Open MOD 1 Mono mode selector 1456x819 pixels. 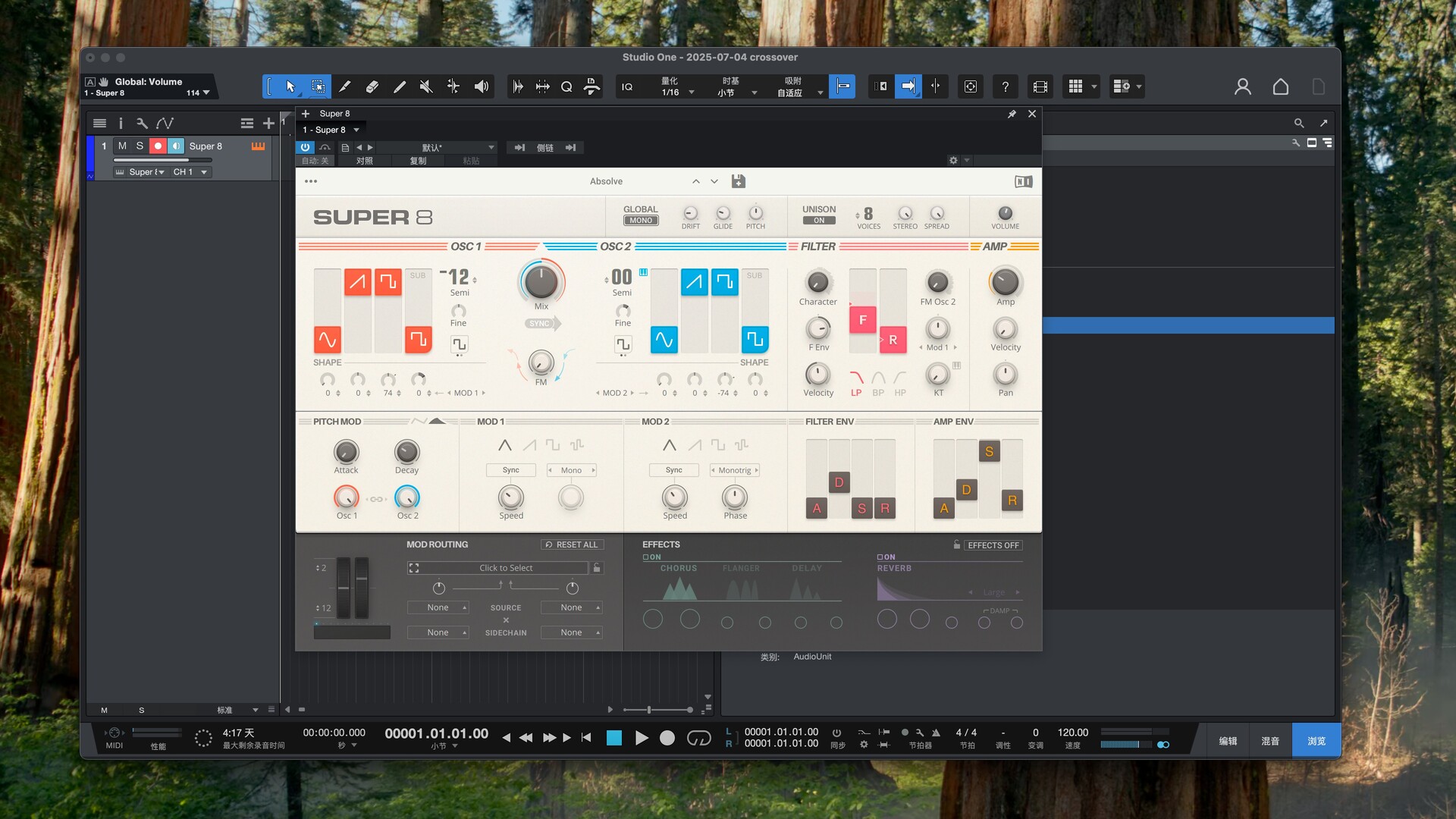tap(572, 470)
